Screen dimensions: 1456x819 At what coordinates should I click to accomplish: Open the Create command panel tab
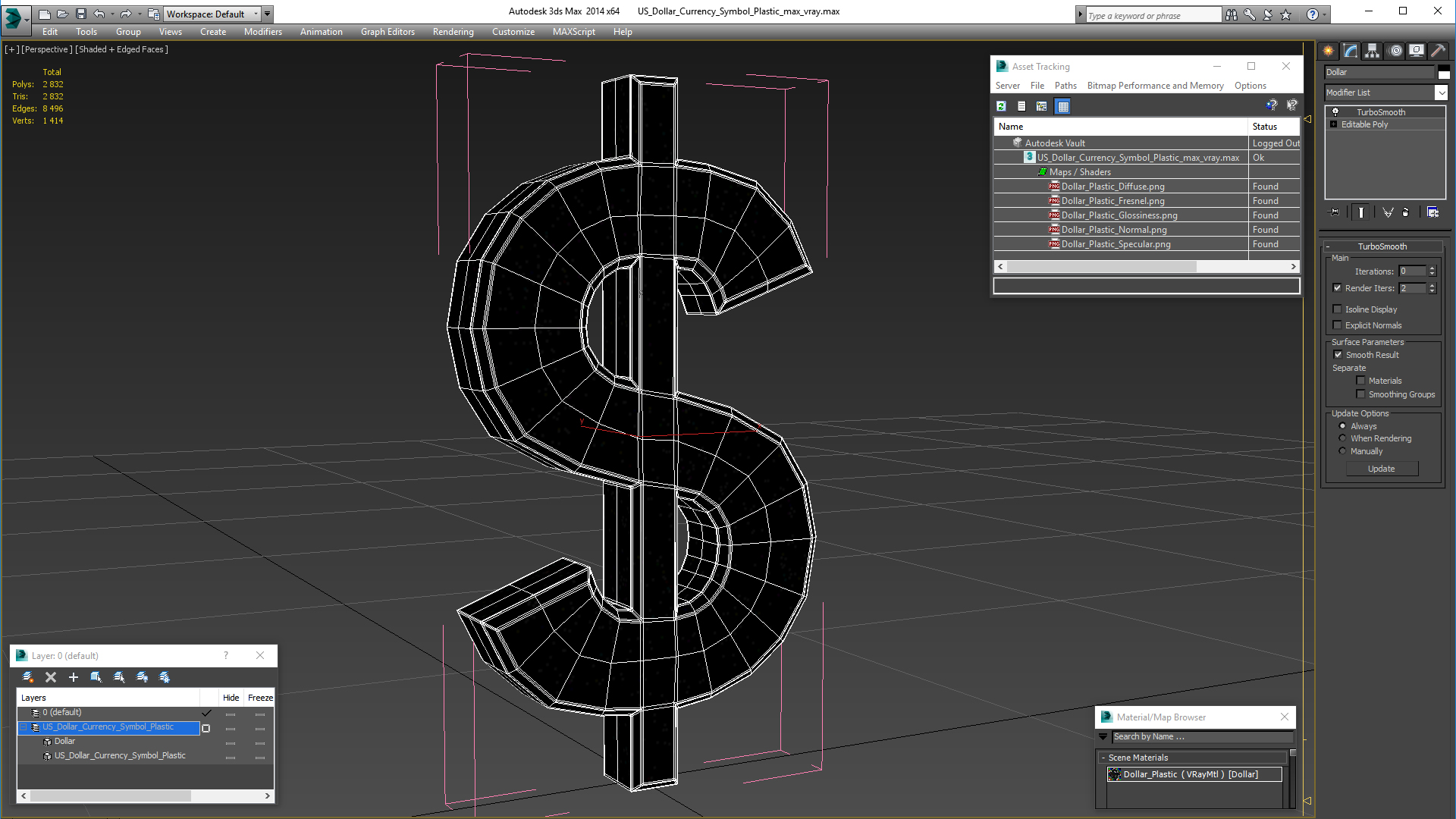coord(1329,51)
